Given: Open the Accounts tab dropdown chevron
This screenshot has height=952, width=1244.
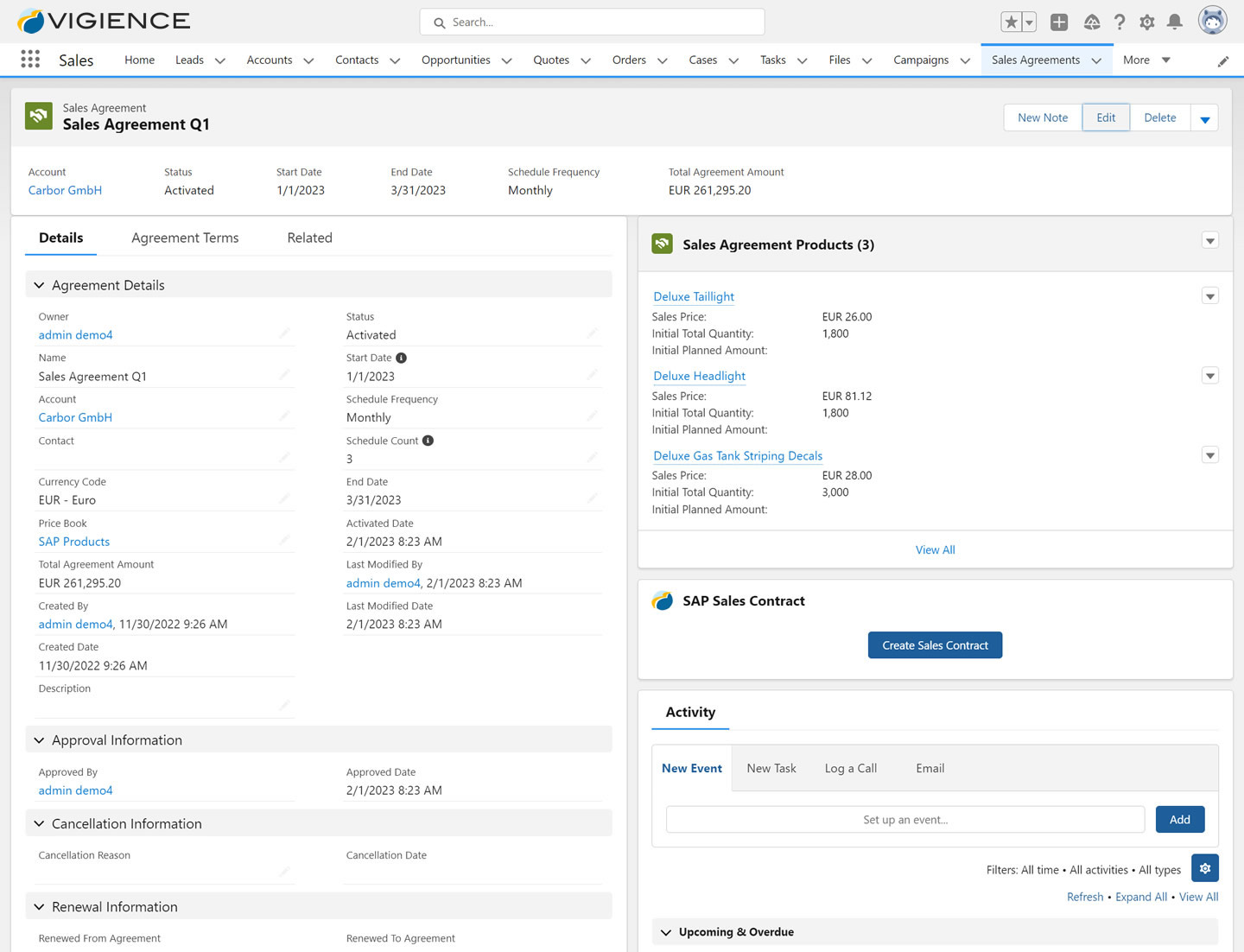Looking at the screenshot, I should click(308, 60).
